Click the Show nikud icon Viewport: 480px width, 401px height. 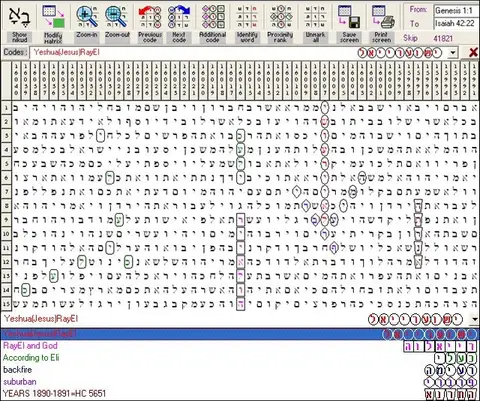(x=19, y=17)
